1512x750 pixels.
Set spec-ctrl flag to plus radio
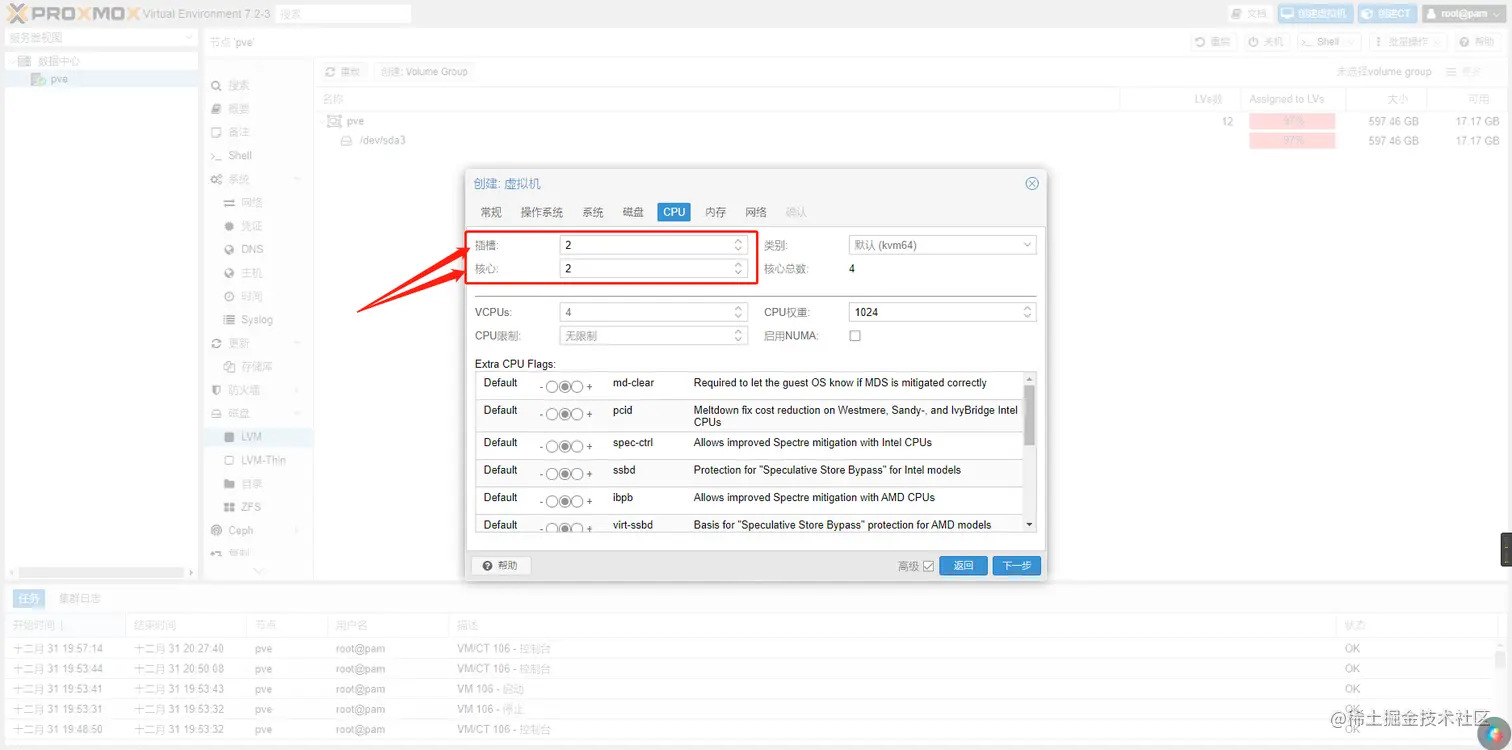pos(577,446)
